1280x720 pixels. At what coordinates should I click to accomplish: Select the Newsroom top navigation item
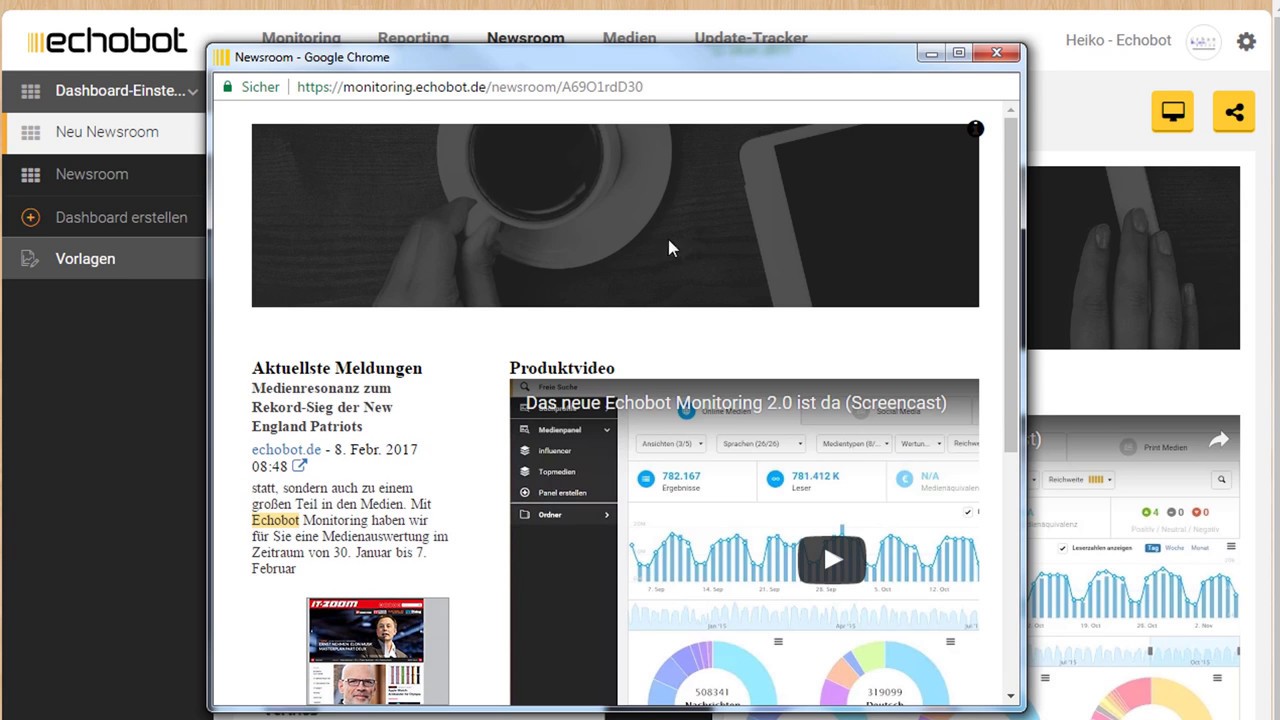(x=526, y=38)
